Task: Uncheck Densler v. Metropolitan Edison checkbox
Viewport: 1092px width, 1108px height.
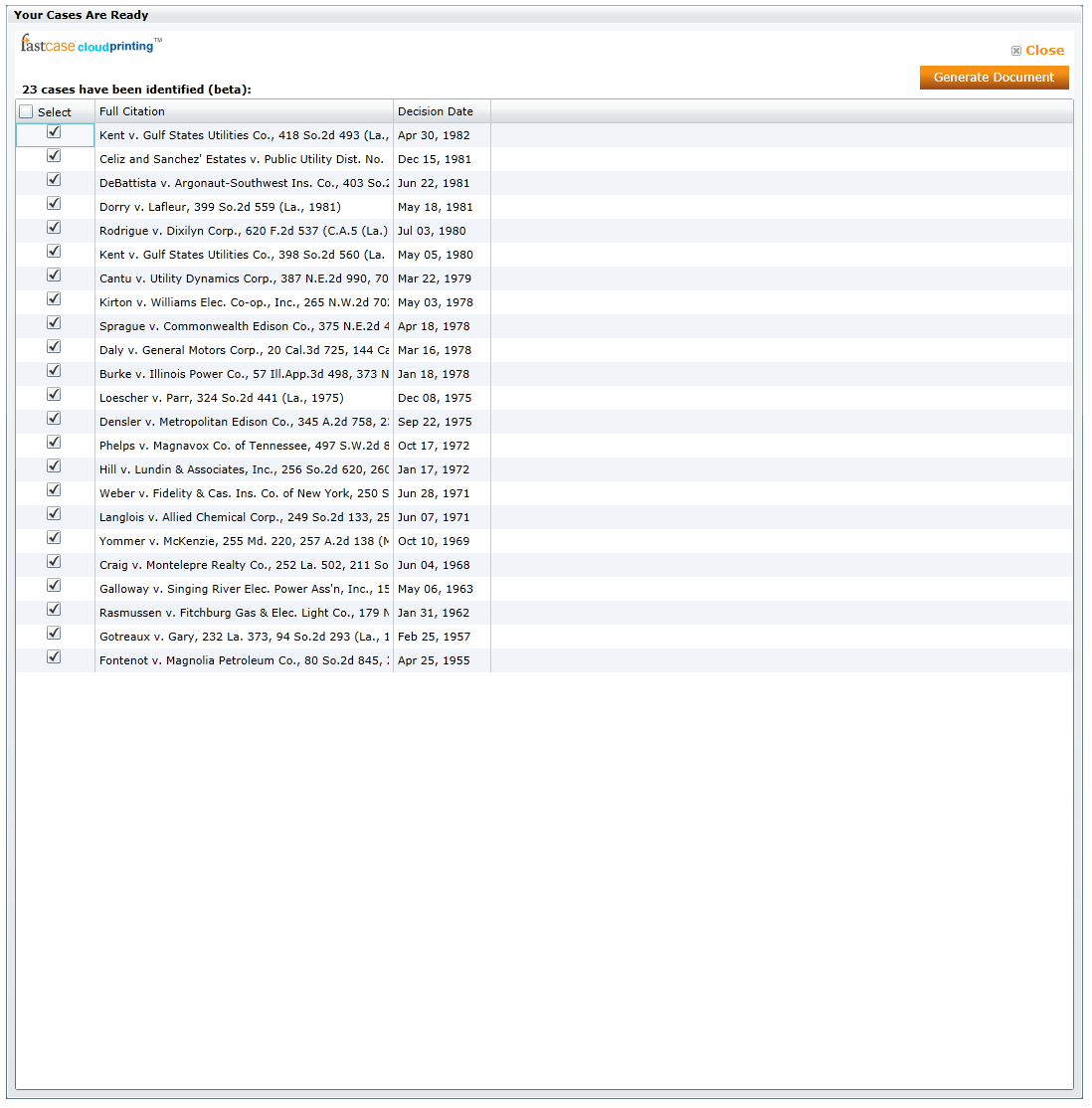Action: [x=54, y=419]
